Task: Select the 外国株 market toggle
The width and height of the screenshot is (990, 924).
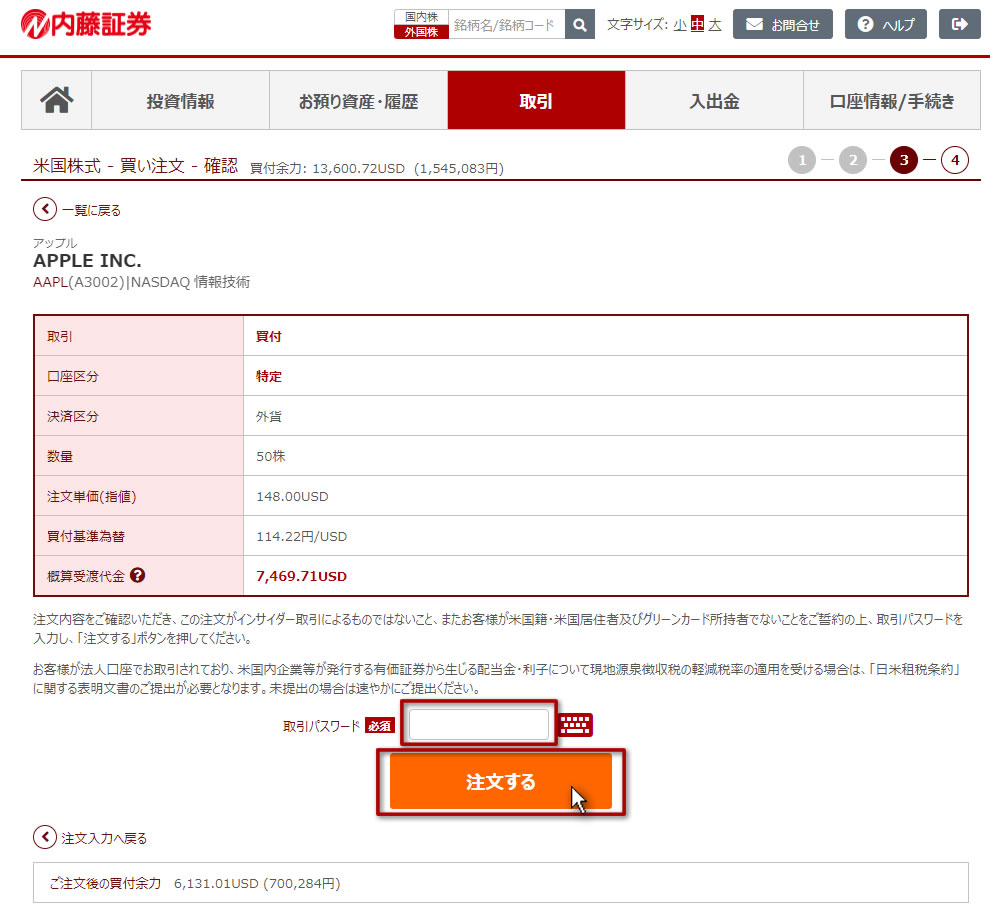Action: (x=421, y=32)
